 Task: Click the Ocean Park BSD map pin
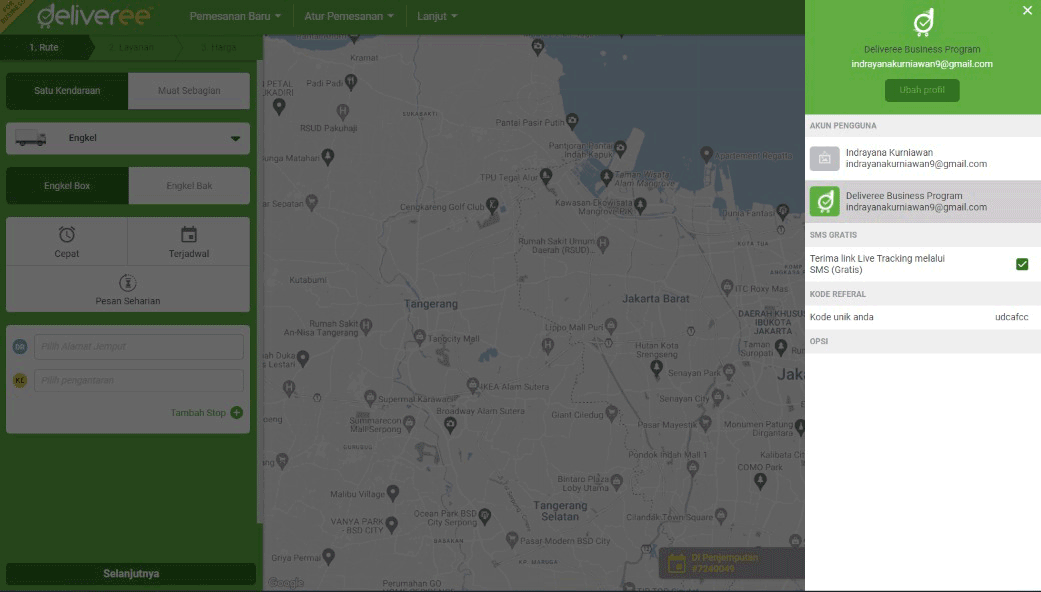[485, 515]
